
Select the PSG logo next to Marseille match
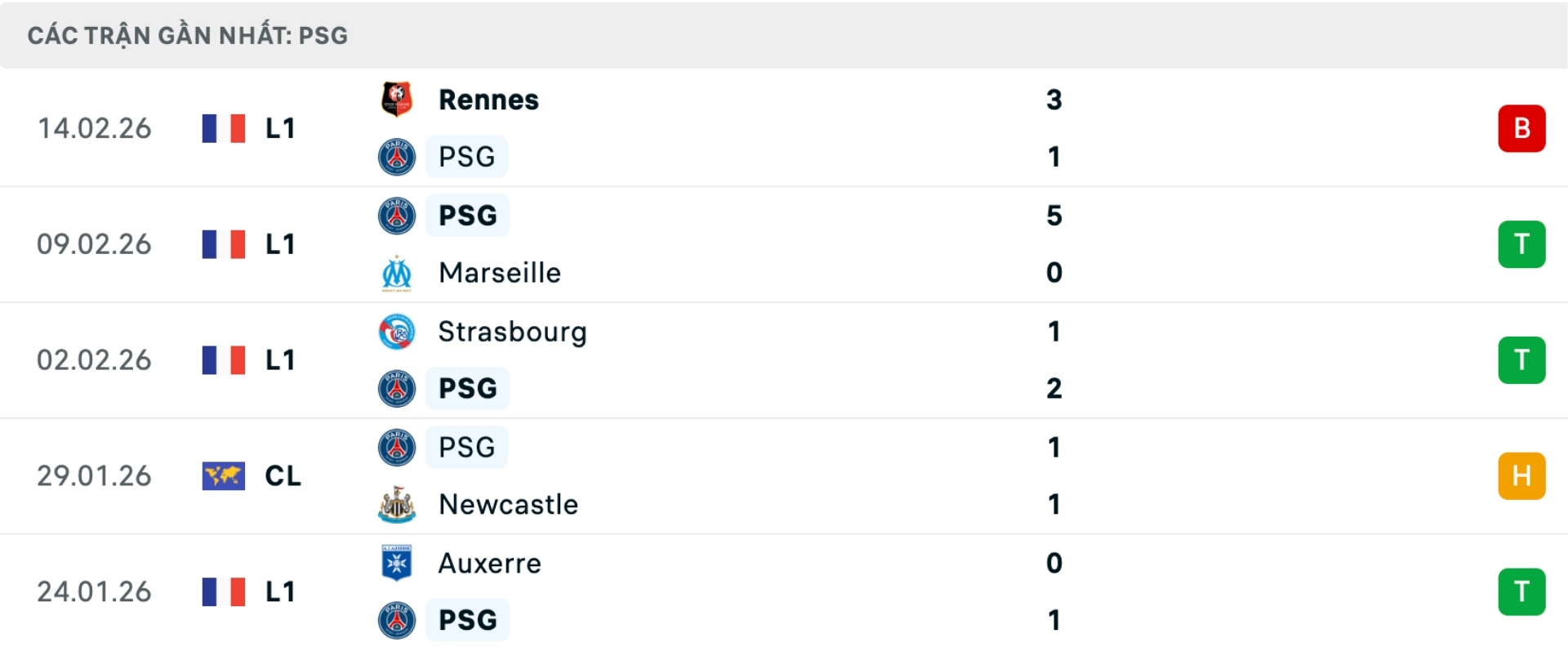pyautogui.click(x=397, y=216)
